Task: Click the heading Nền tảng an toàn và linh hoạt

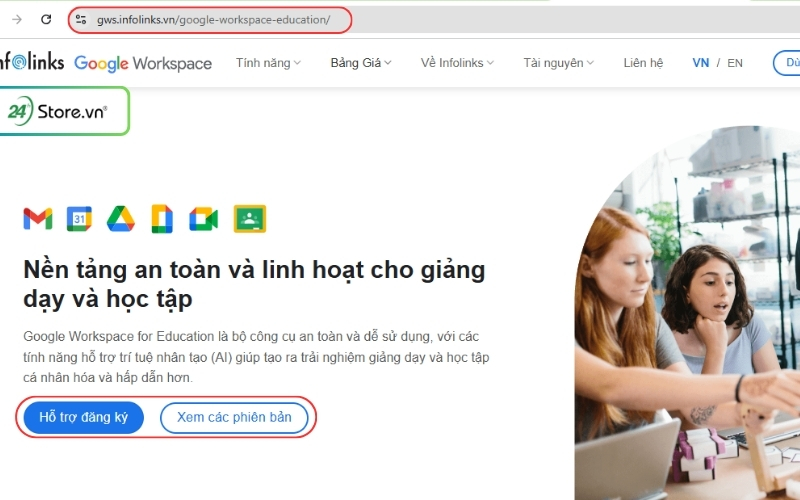Action: point(254,284)
